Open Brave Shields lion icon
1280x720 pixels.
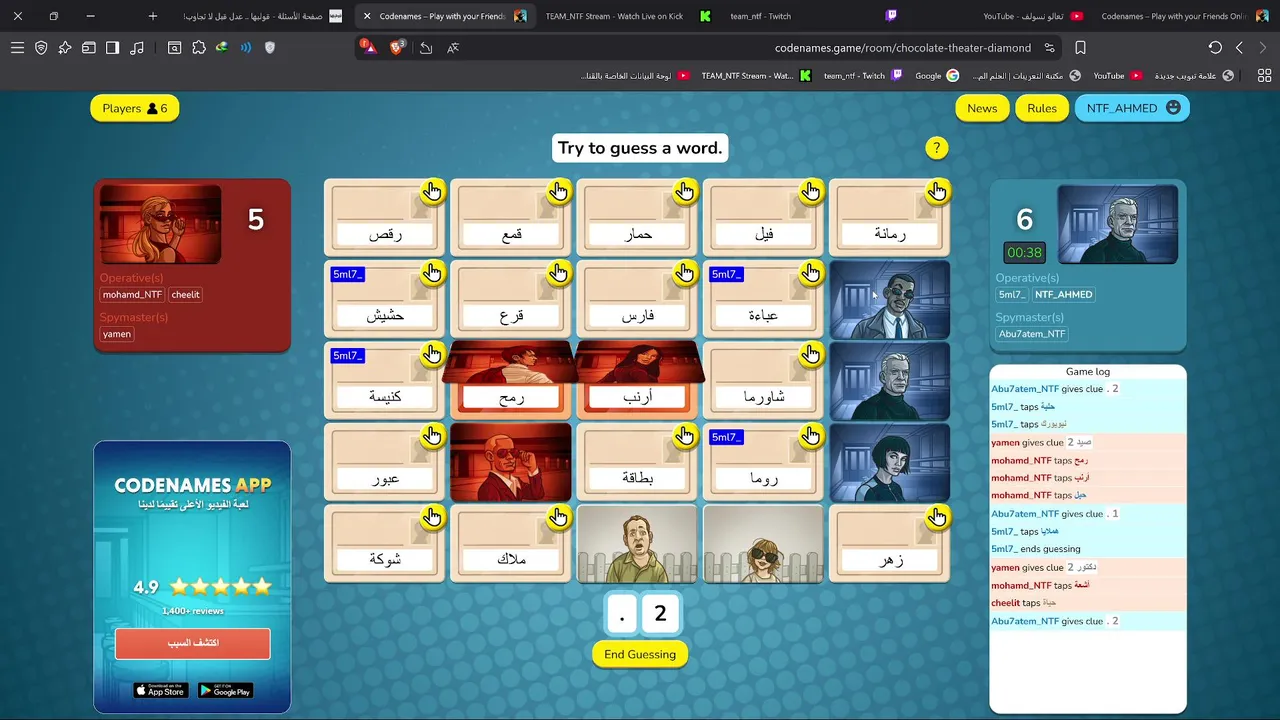point(397,47)
